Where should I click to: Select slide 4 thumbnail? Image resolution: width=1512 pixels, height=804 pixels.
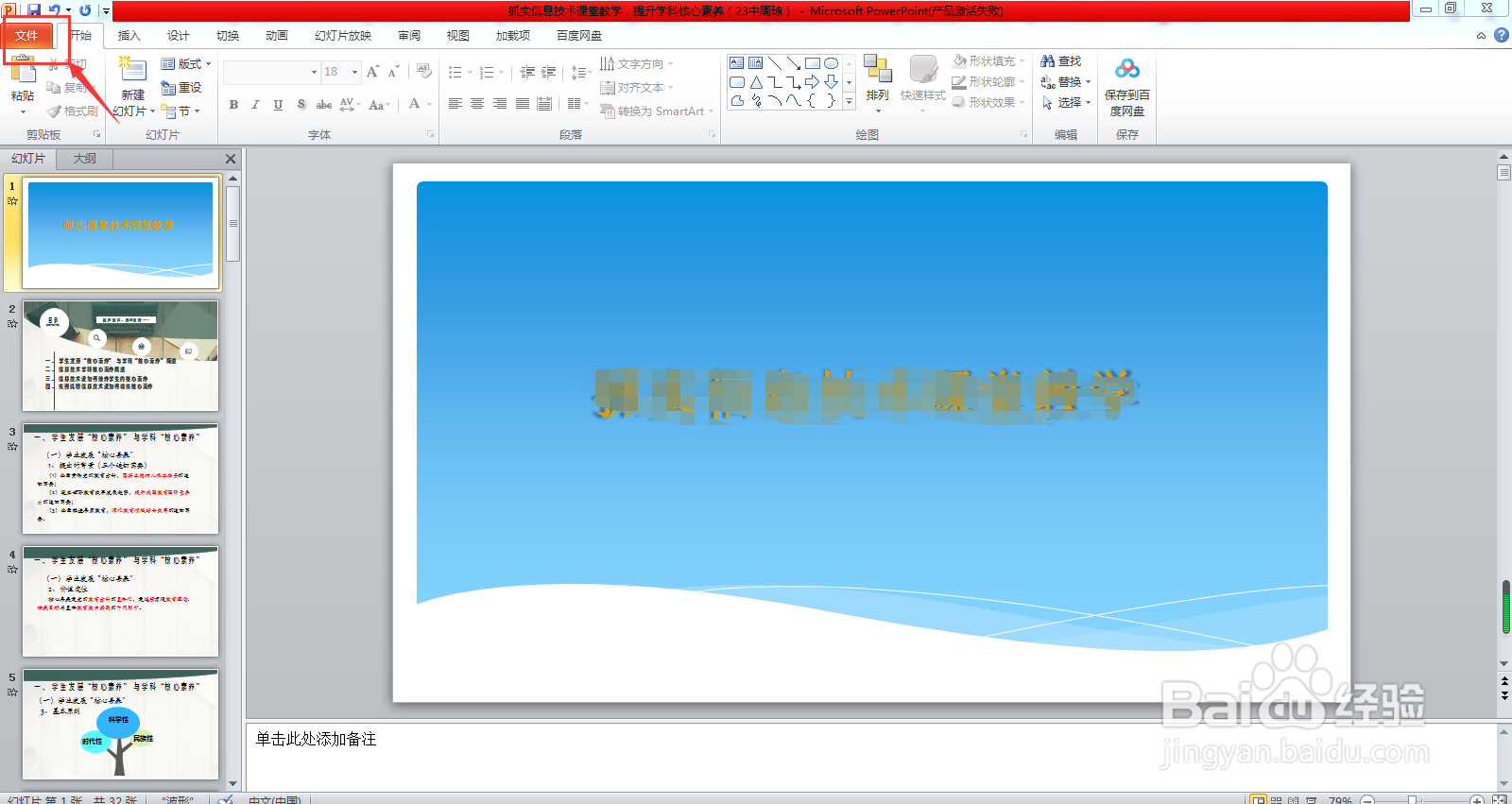tap(120, 602)
